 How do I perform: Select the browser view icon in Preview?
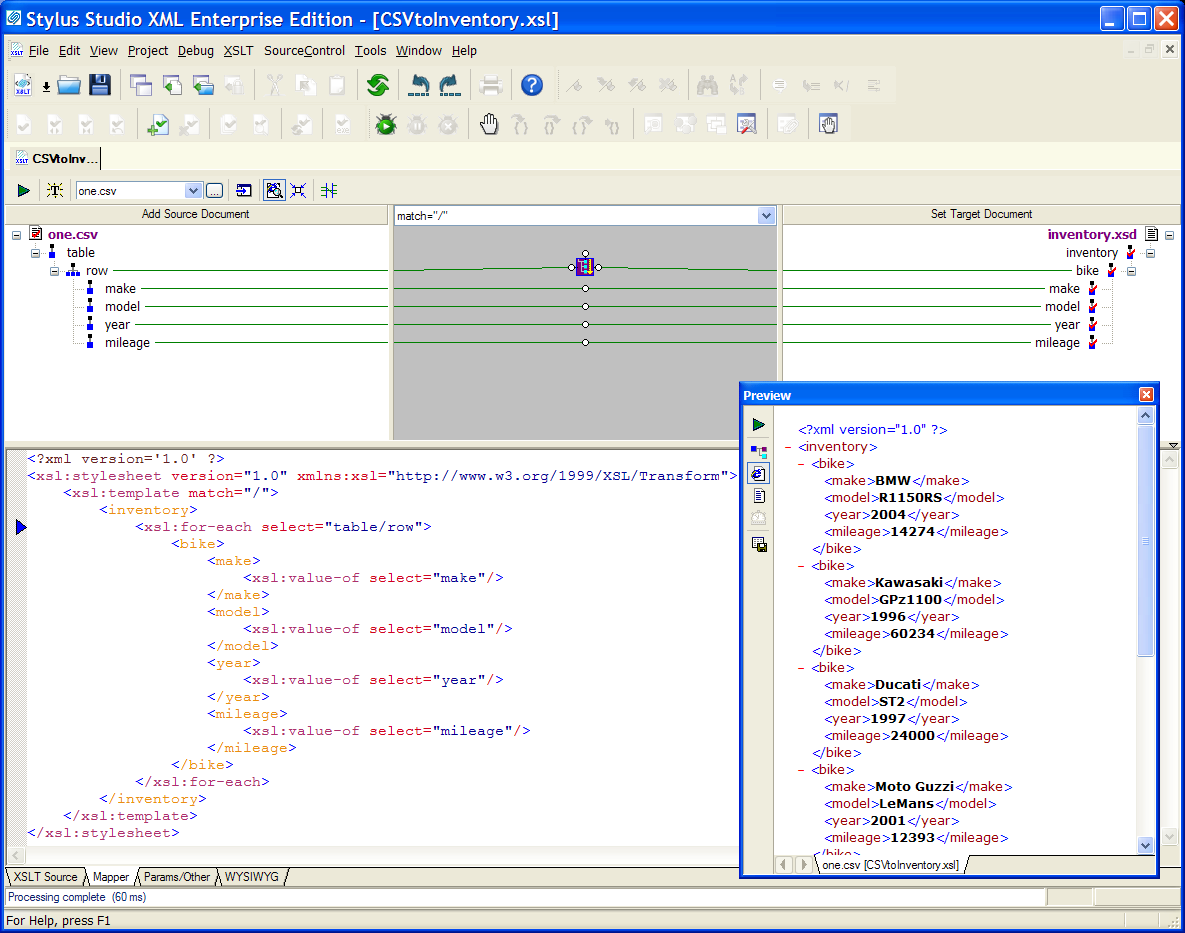click(x=759, y=474)
